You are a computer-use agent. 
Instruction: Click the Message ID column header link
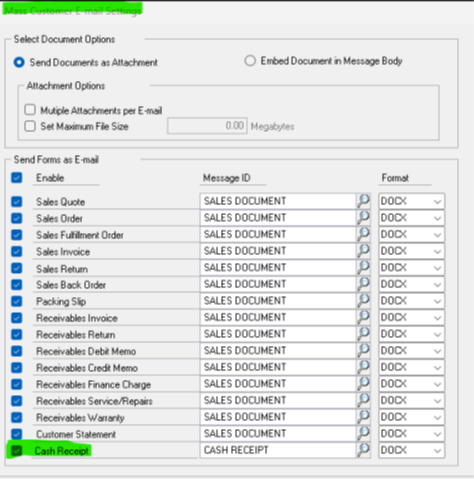point(227,178)
